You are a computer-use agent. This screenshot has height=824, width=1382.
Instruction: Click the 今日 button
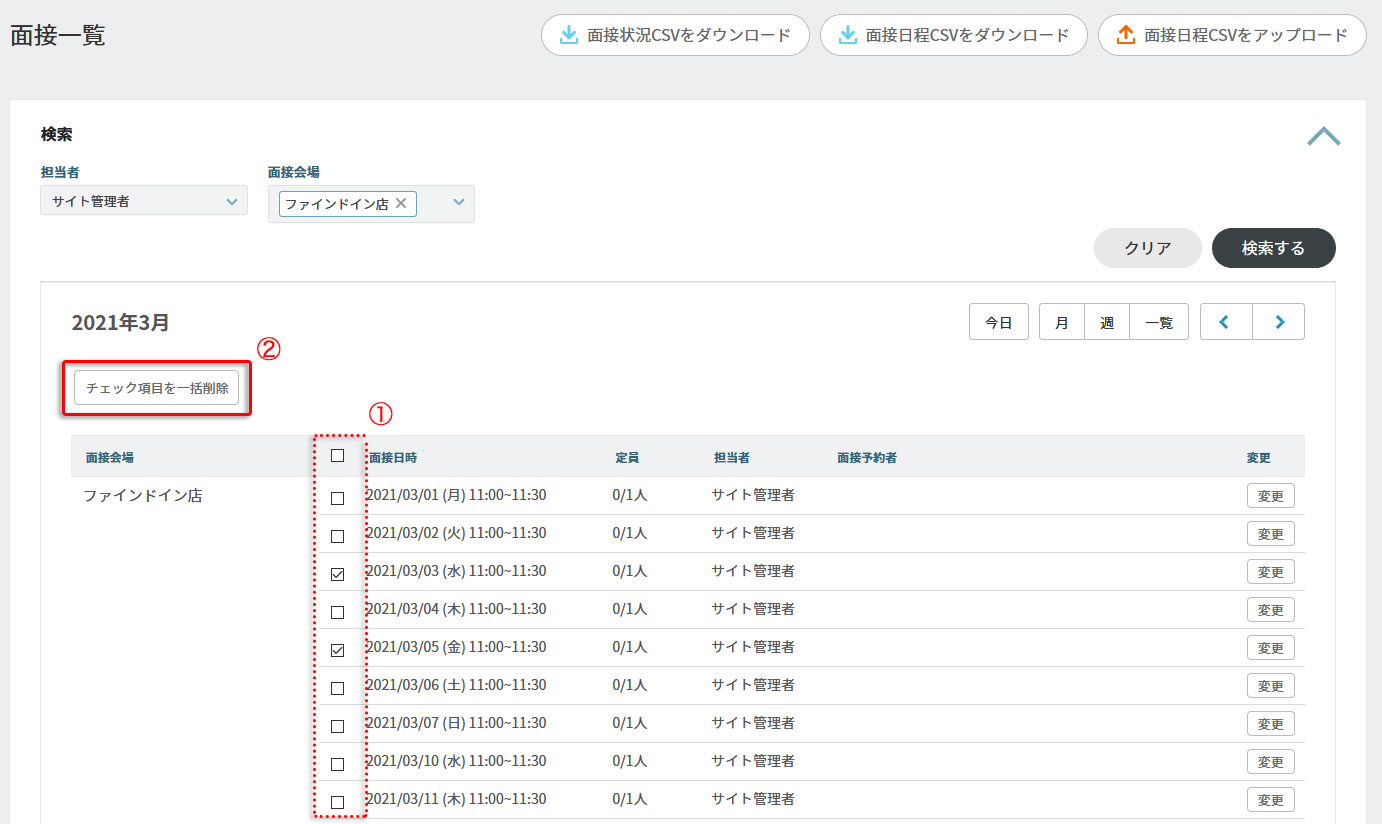[999, 322]
